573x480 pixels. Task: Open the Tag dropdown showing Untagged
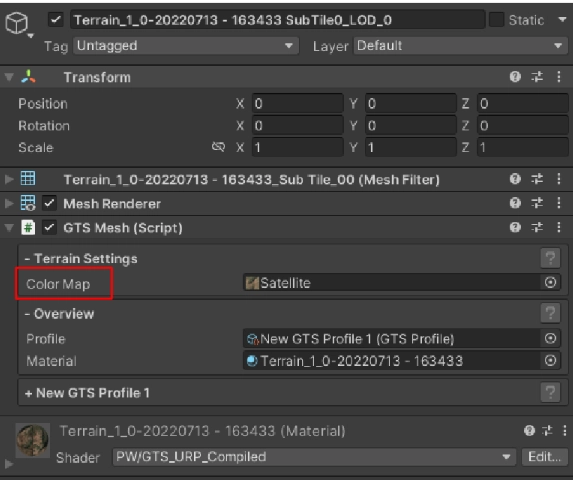pos(186,46)
